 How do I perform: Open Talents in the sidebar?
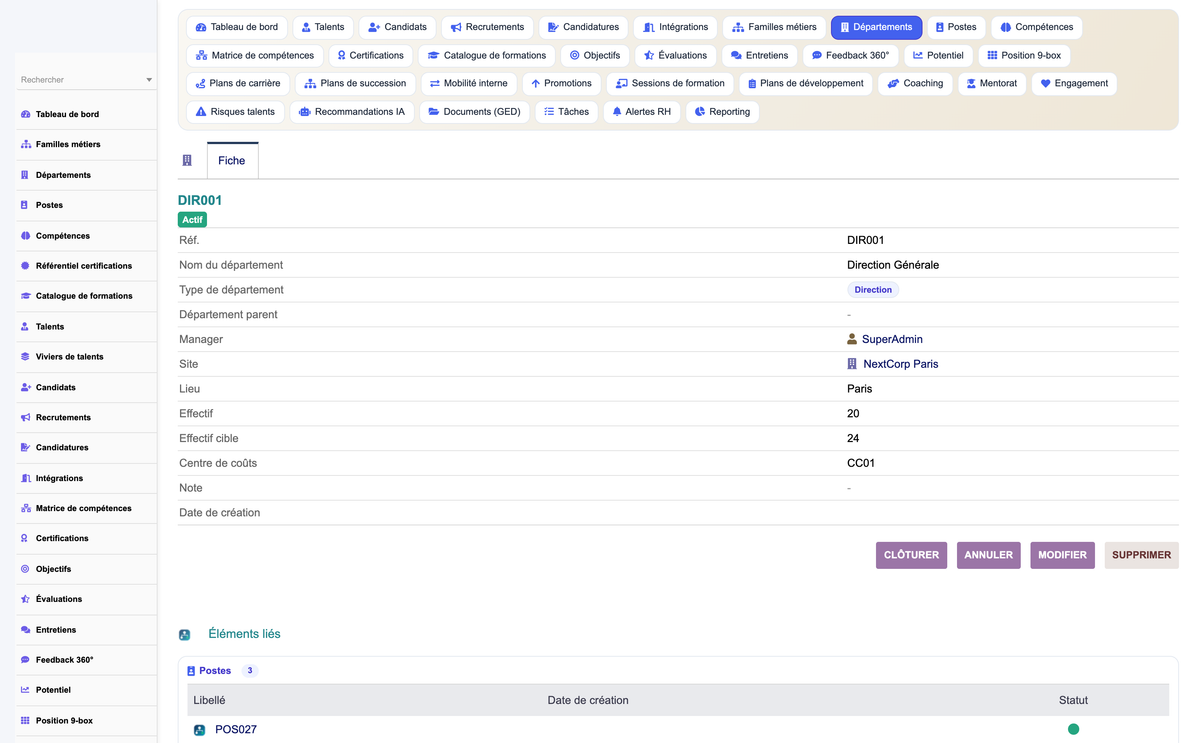[50, 326]
